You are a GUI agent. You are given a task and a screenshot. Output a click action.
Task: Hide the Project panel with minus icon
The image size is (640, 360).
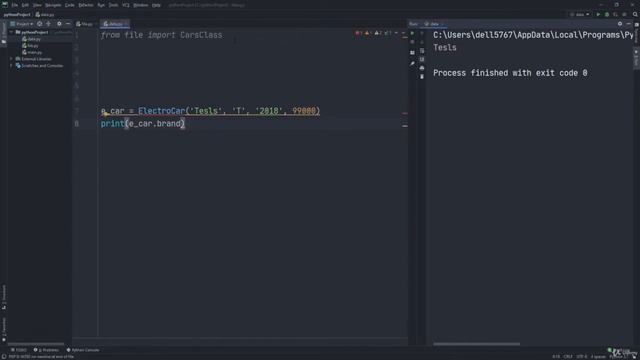[x=68, y=24]
